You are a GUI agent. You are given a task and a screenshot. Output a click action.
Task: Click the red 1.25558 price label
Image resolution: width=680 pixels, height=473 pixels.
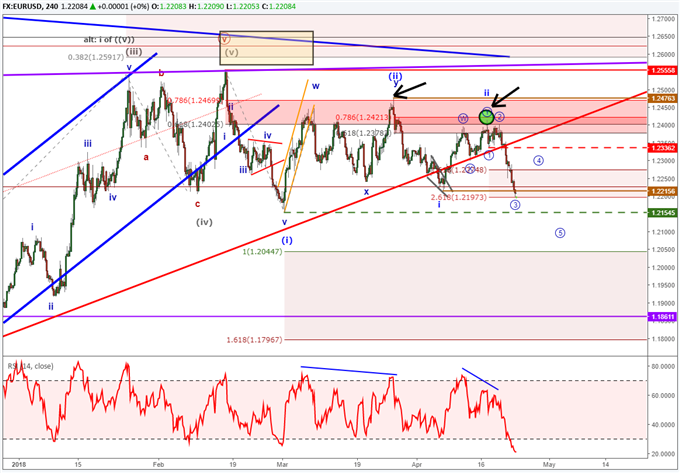[x=662, y=70]
